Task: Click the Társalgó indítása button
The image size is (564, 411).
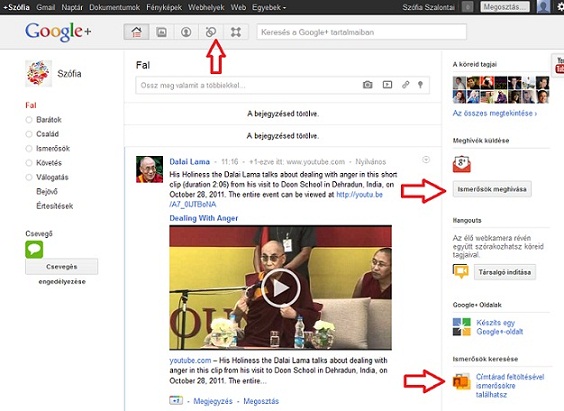Action: tap(505, 272)
